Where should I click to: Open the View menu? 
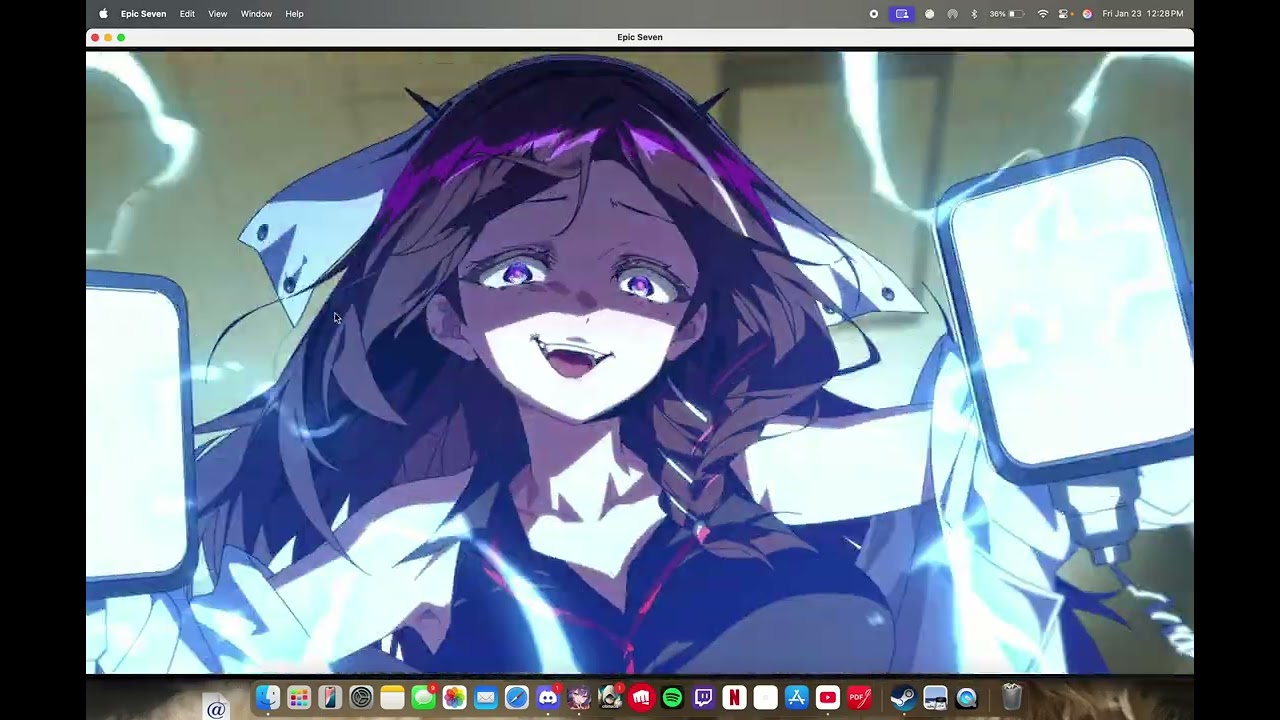pyautogui.click(x=217, y=14)
